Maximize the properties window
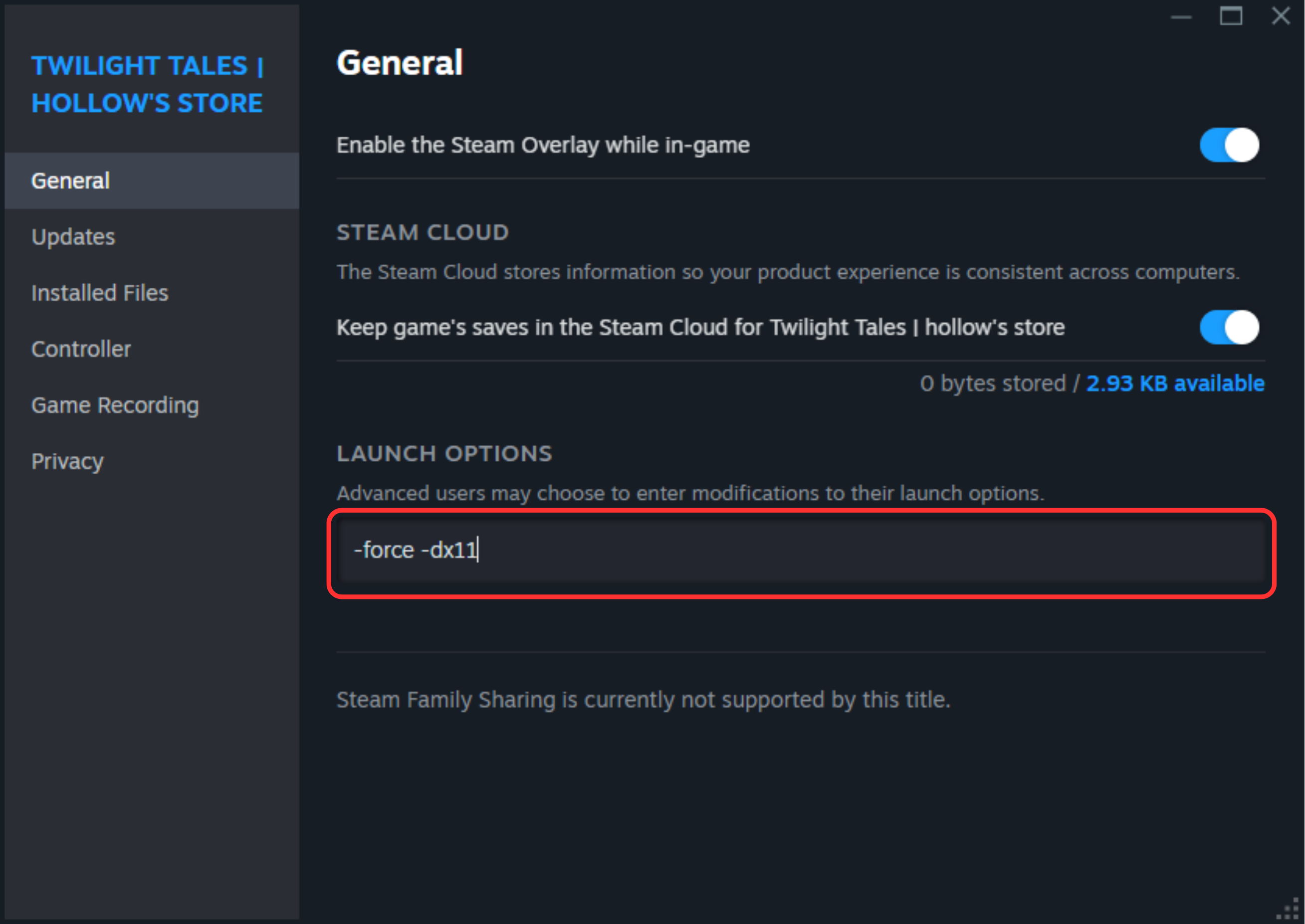This screenshot has height=924, width=1305. coord(1231,16)
